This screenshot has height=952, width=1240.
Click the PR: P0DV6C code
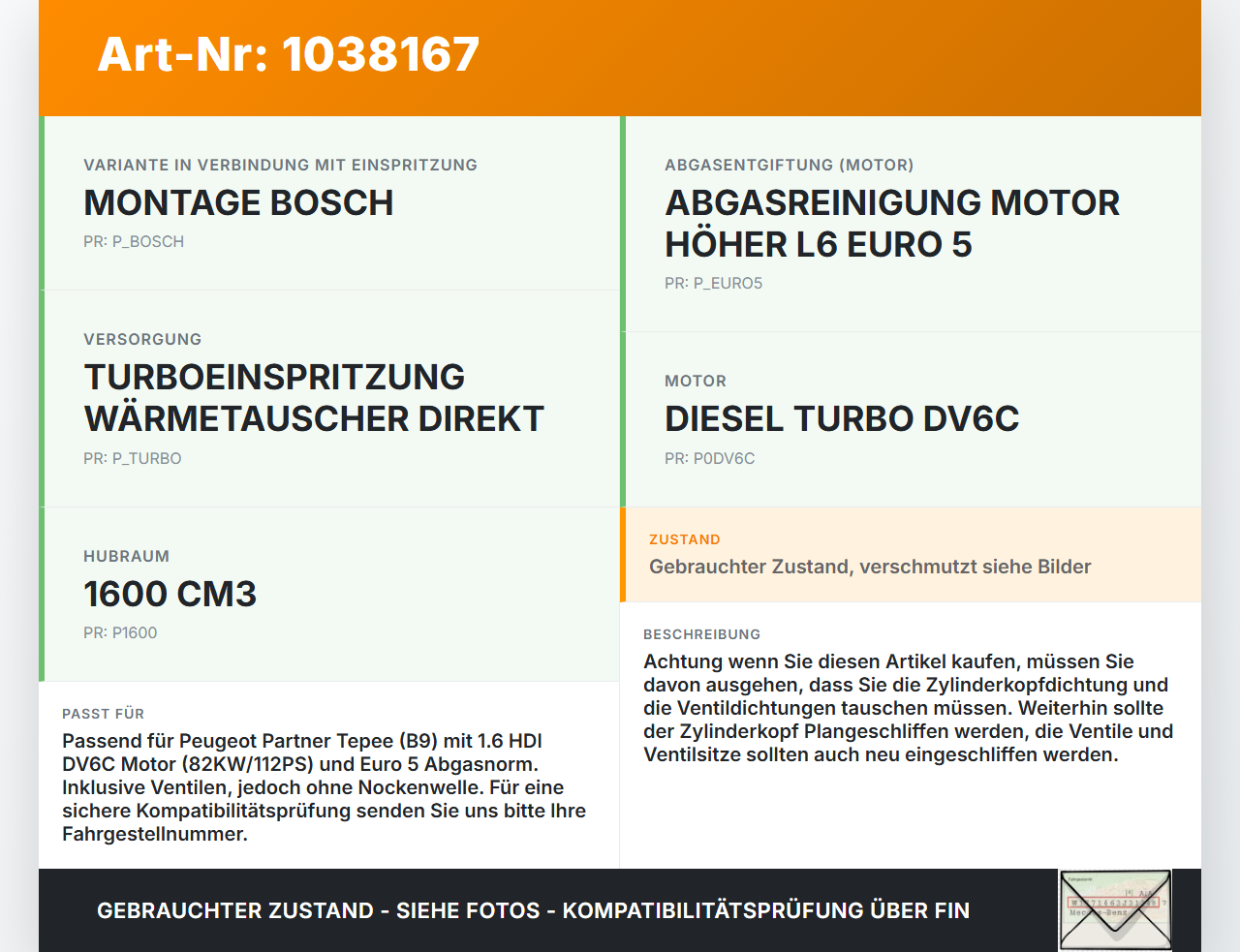(710, 458)
